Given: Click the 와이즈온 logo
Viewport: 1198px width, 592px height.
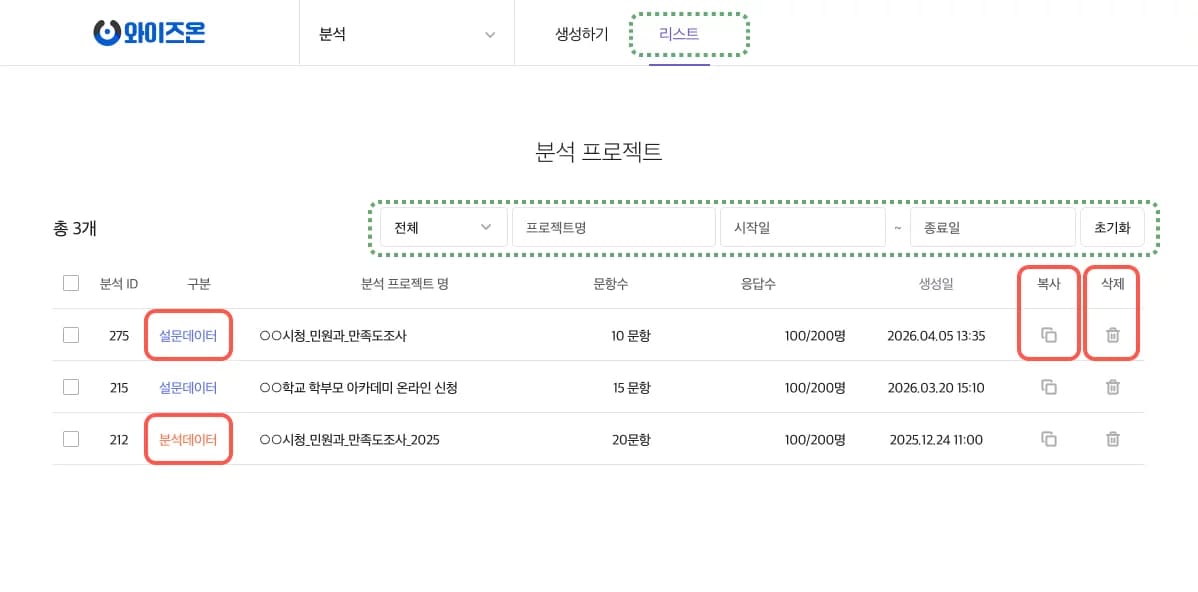Looking at the screenshot, I should coord(149,33).
